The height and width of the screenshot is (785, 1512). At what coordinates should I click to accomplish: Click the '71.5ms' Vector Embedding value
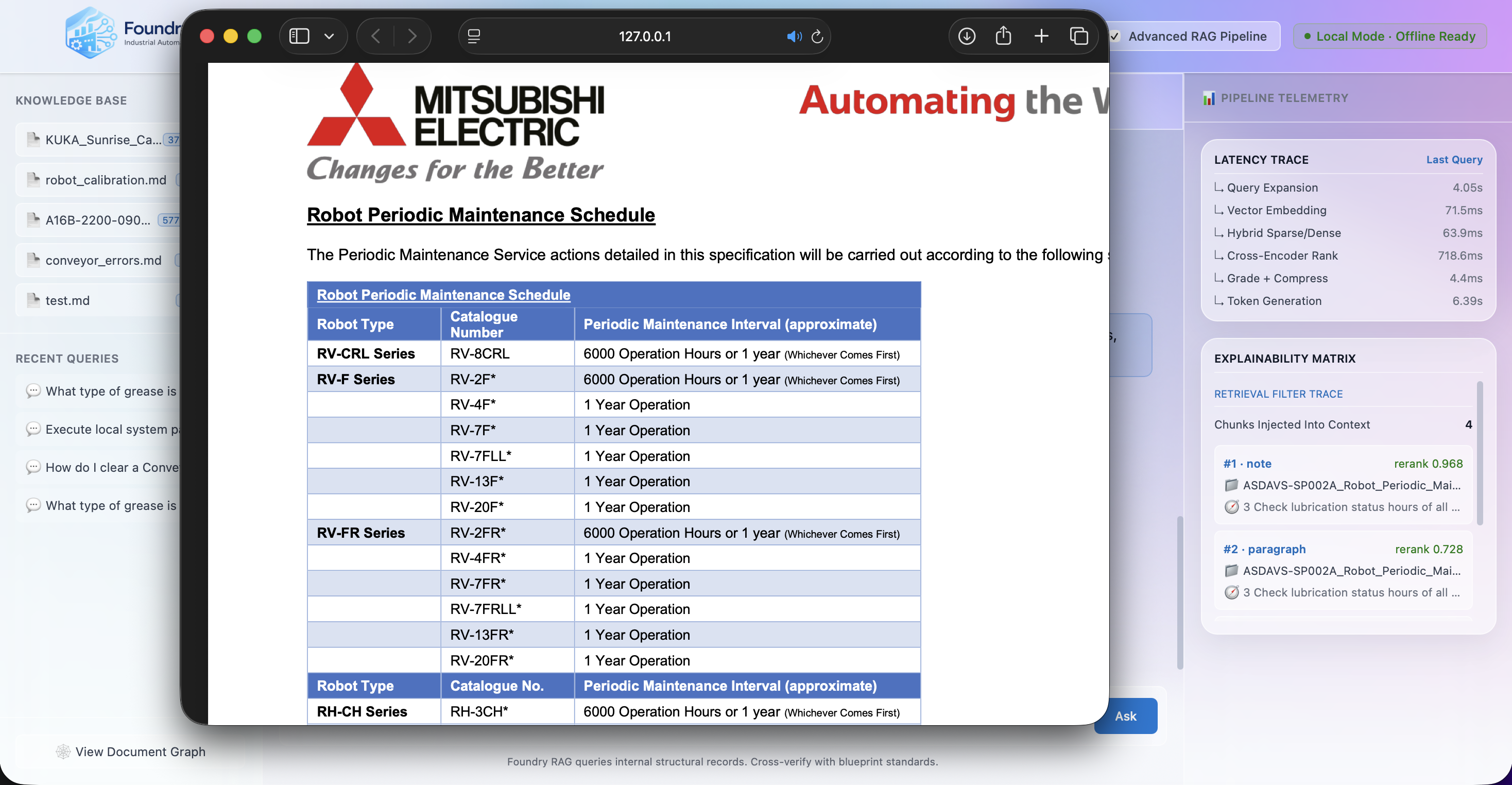click(1463, 210)
